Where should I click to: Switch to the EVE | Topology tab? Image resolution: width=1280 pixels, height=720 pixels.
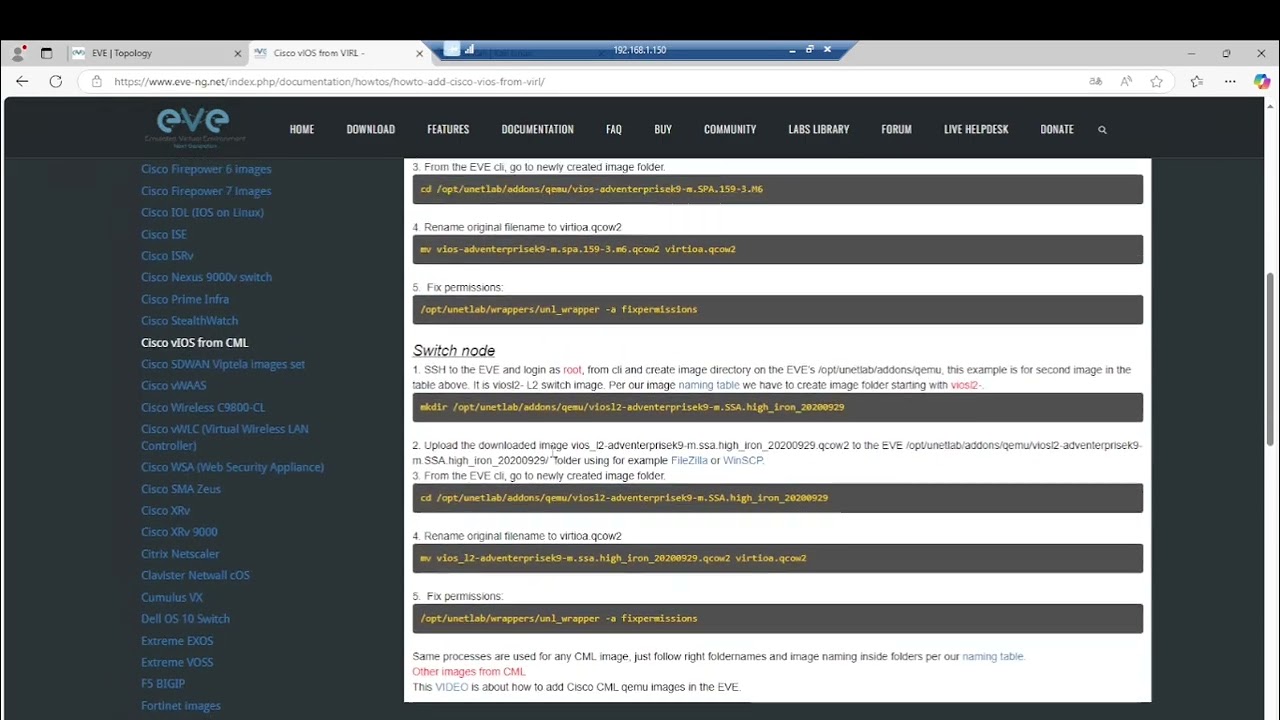point(155,53)
